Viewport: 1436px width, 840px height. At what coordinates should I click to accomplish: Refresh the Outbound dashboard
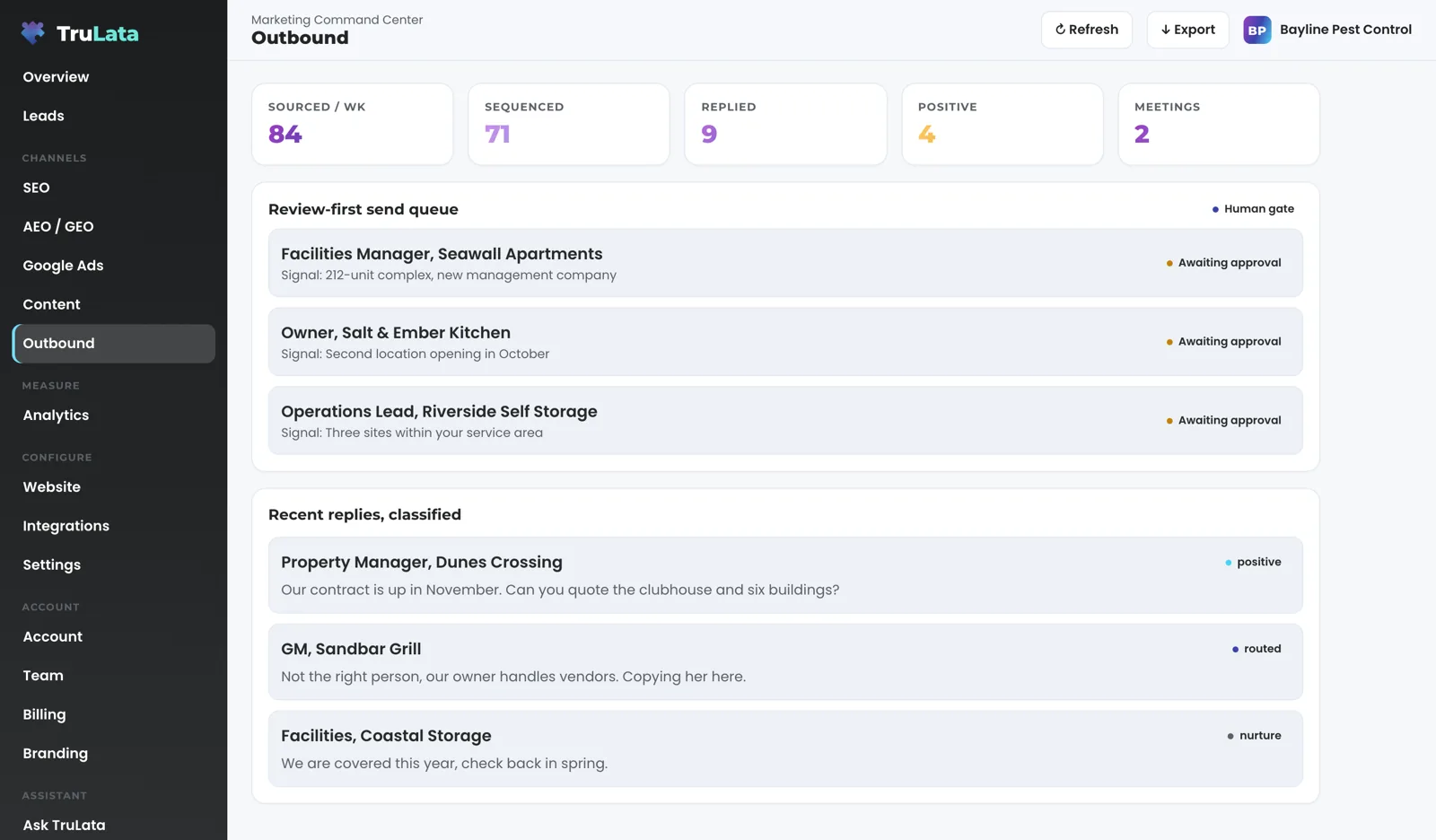click(1086, 30)
